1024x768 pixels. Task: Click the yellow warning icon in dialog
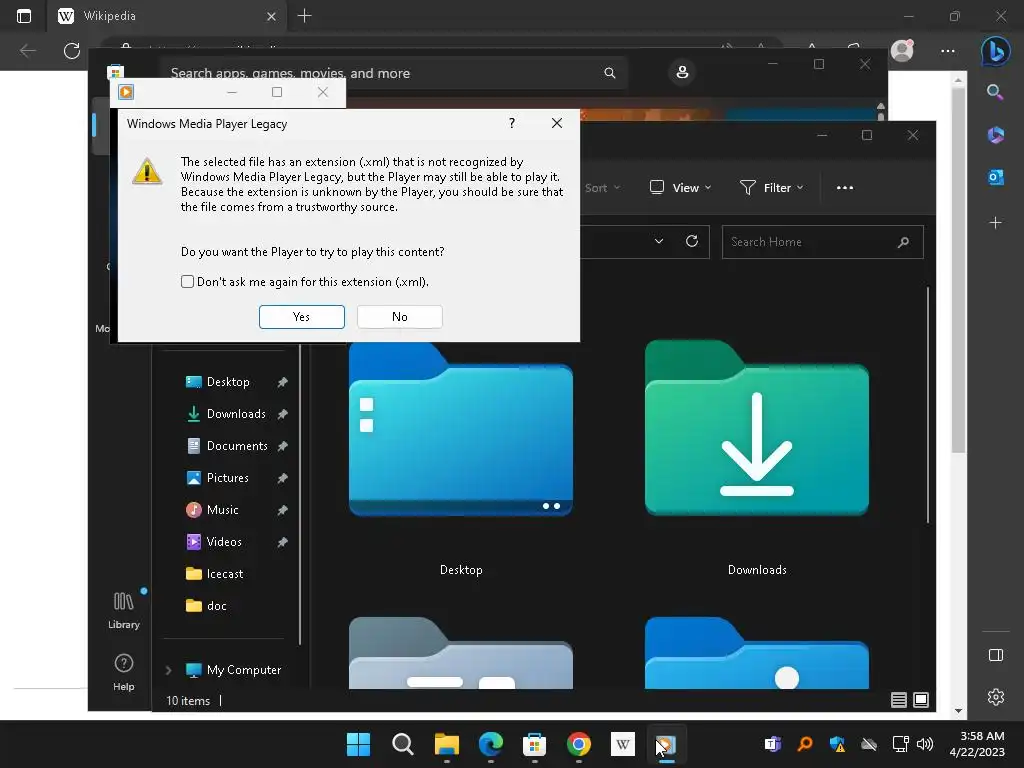tap(147, 171)
